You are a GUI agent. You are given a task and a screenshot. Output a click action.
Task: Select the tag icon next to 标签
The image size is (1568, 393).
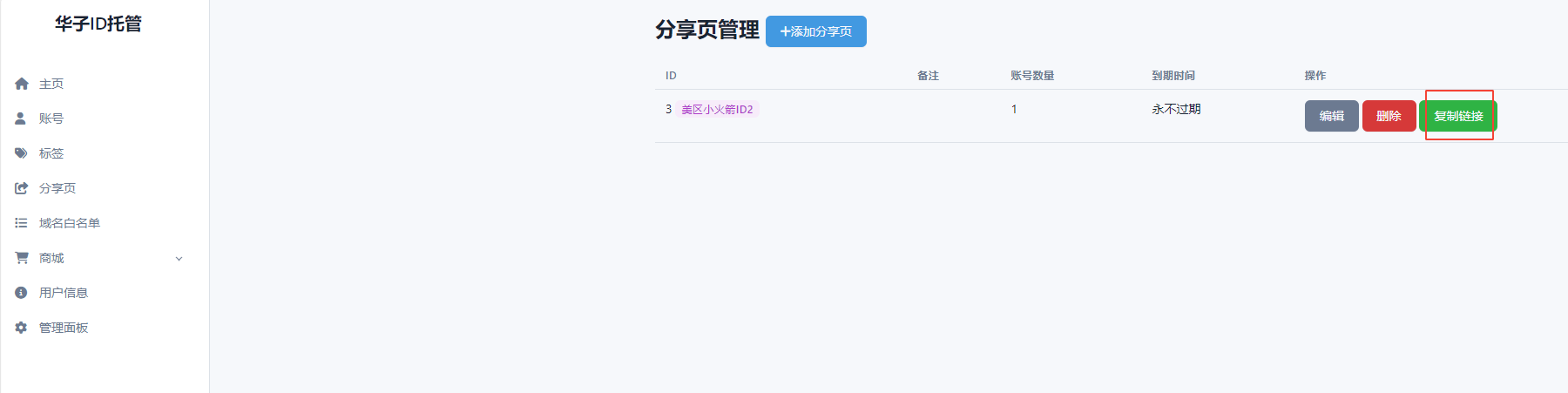tap(21, 153)
